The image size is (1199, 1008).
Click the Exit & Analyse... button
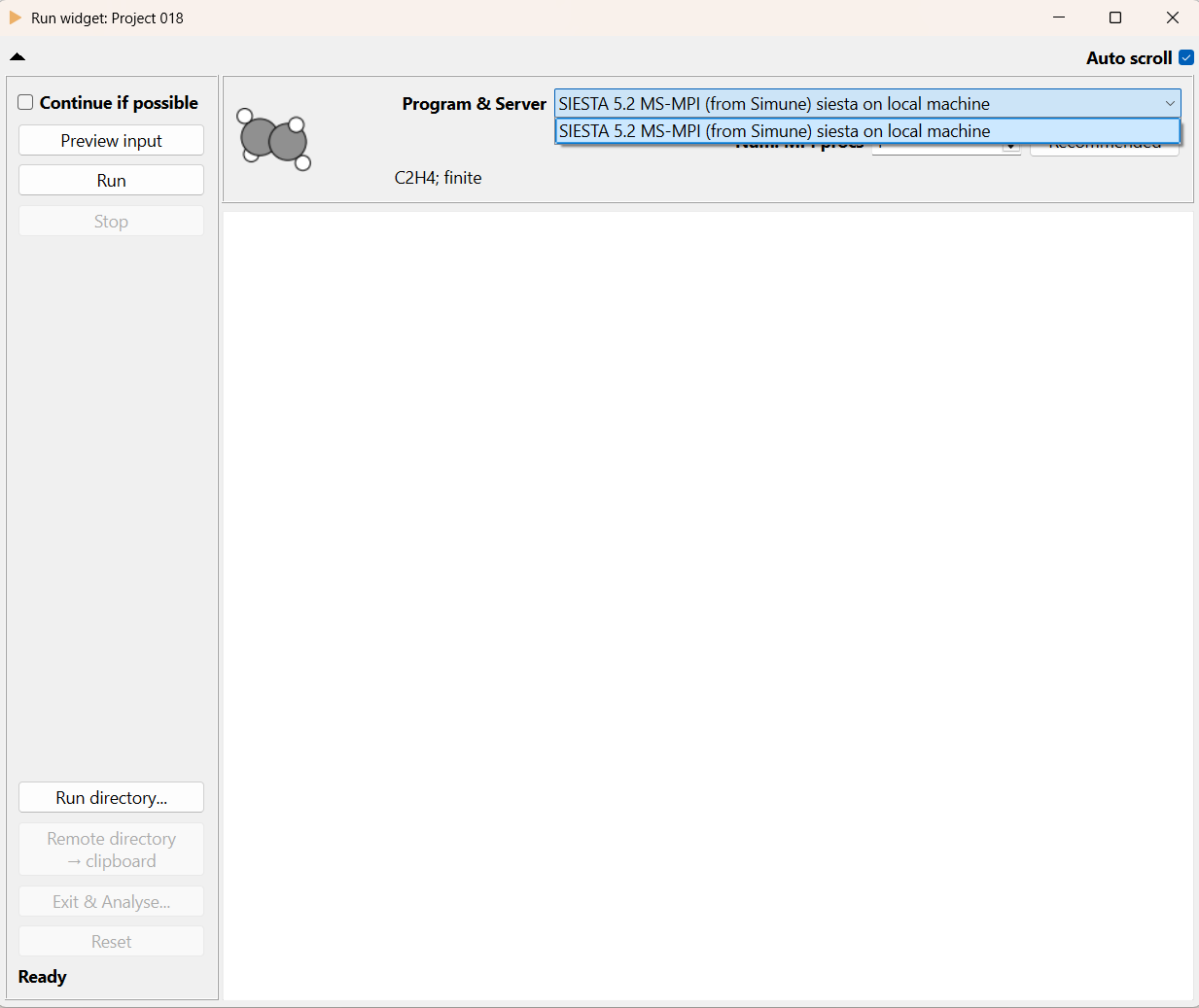coord(111,901)
